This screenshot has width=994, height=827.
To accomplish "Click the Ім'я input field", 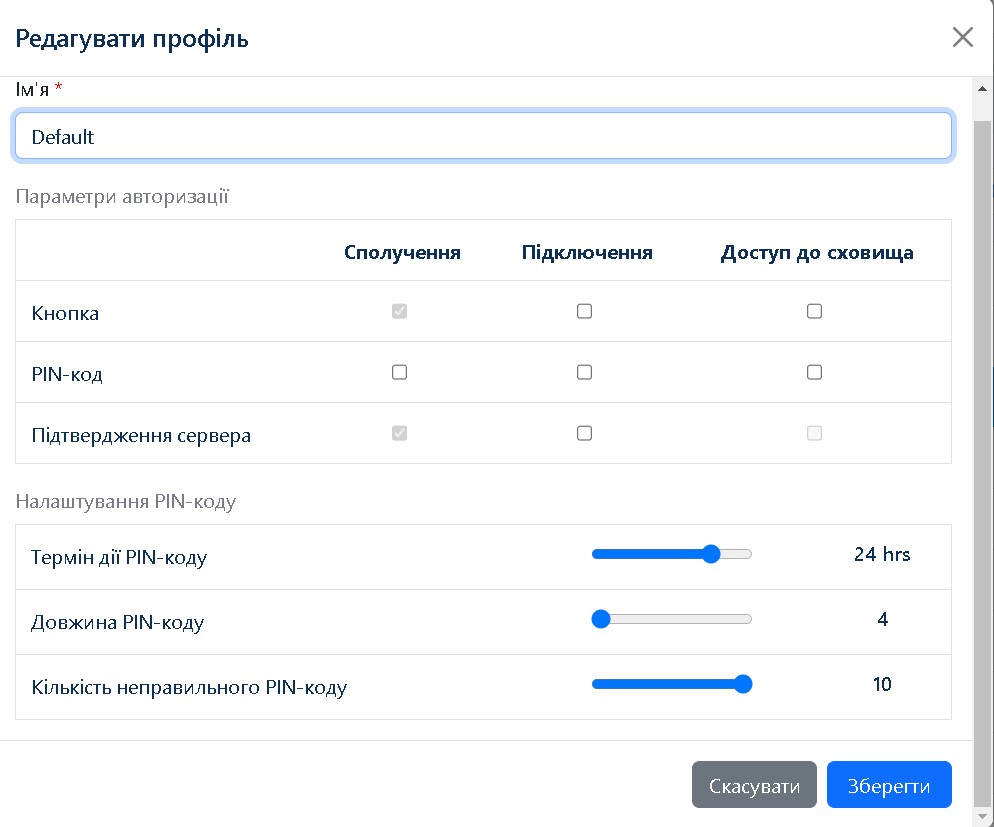I will [482, 136].
